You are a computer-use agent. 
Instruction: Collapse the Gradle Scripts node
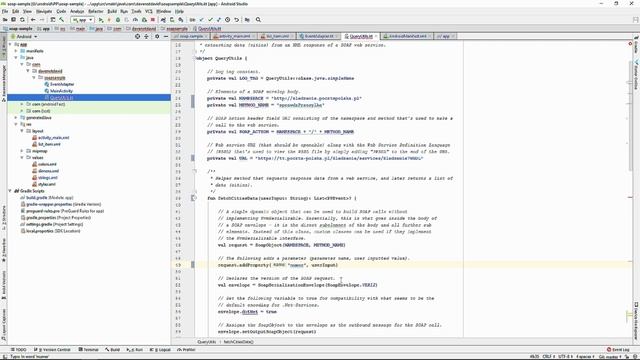[x=10, y=191]
